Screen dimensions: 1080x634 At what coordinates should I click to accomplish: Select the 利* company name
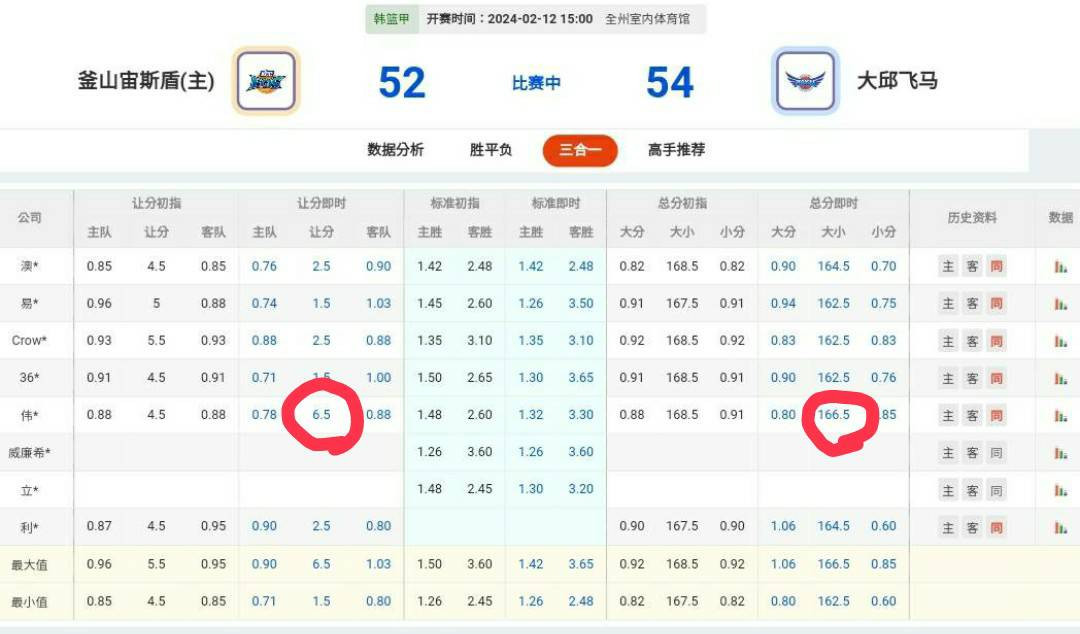point(29,527)
